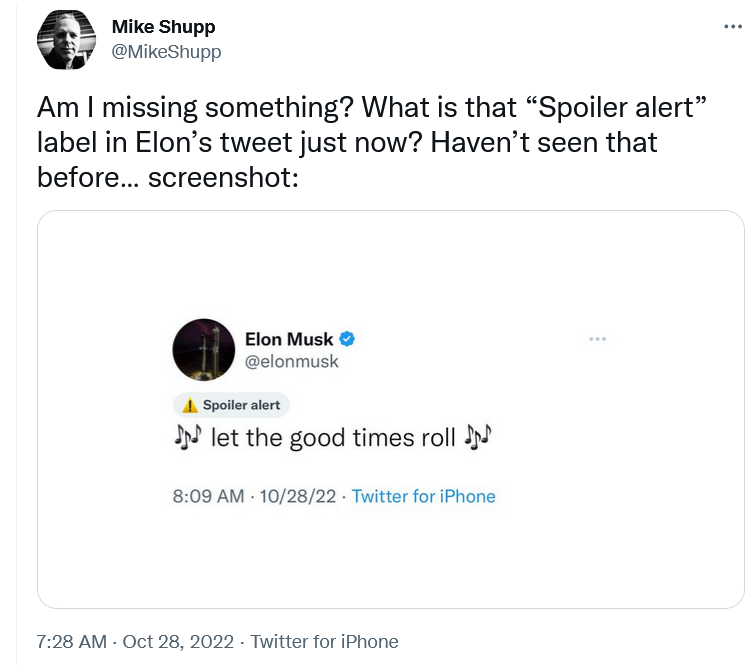
Task: Click the grey Twitter for iPhone source label
Action: click(x=324, y=642)
